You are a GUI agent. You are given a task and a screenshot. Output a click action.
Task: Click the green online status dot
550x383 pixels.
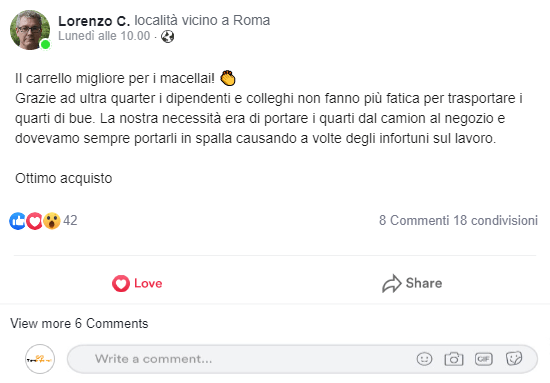(x=45, y=45)
